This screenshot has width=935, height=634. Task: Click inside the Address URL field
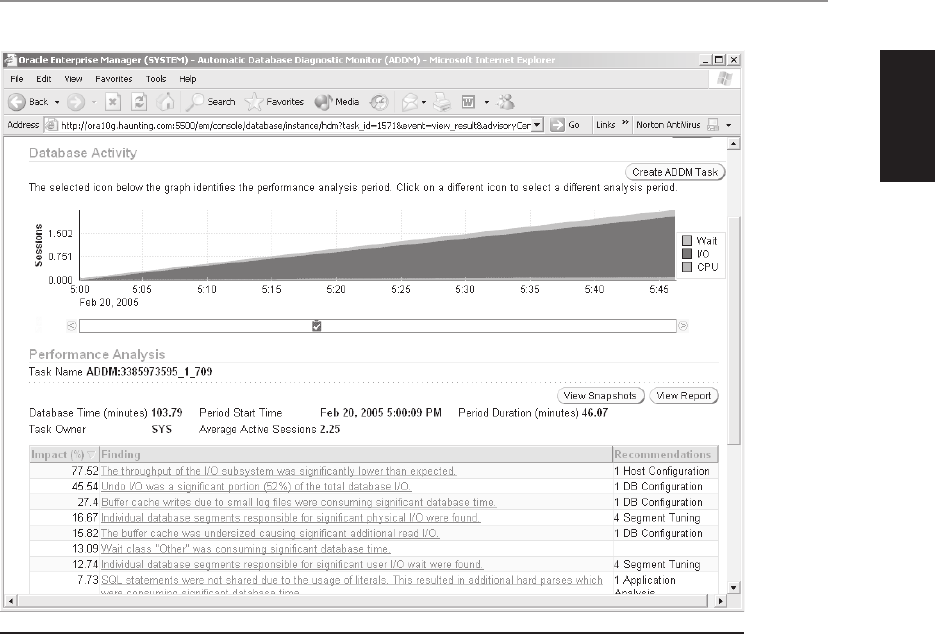(295, 125)
